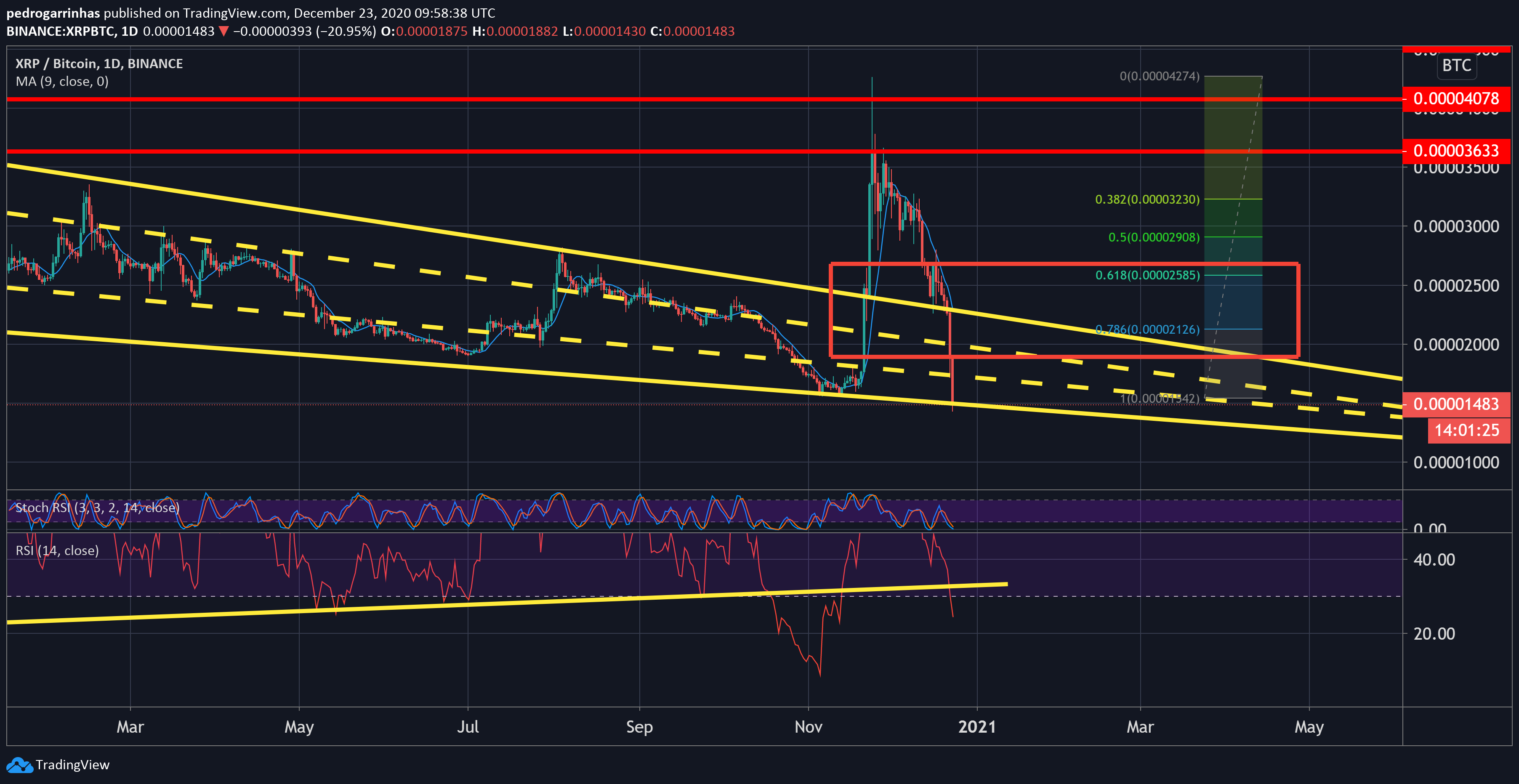
Task: Click the TradingView brand text at bottom
Action: [72, 765]
